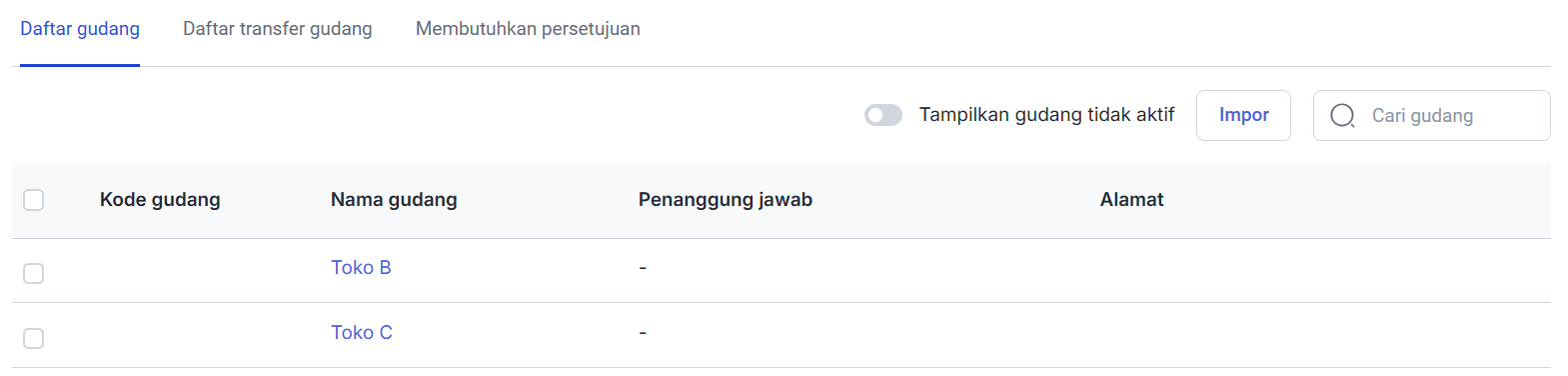This screenshot has width=1568, height=376.
Task: Go to Membutuhkan persetujuan tab
Action: click(x=528, y=29)
